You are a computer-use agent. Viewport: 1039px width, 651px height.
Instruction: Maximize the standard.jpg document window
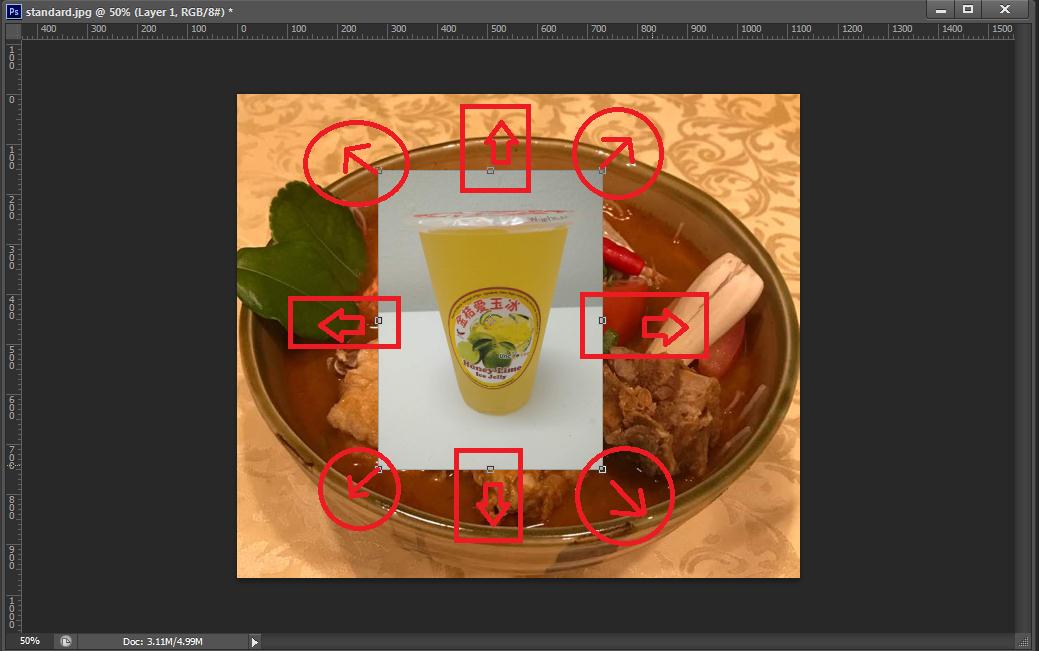pos(968,9)
